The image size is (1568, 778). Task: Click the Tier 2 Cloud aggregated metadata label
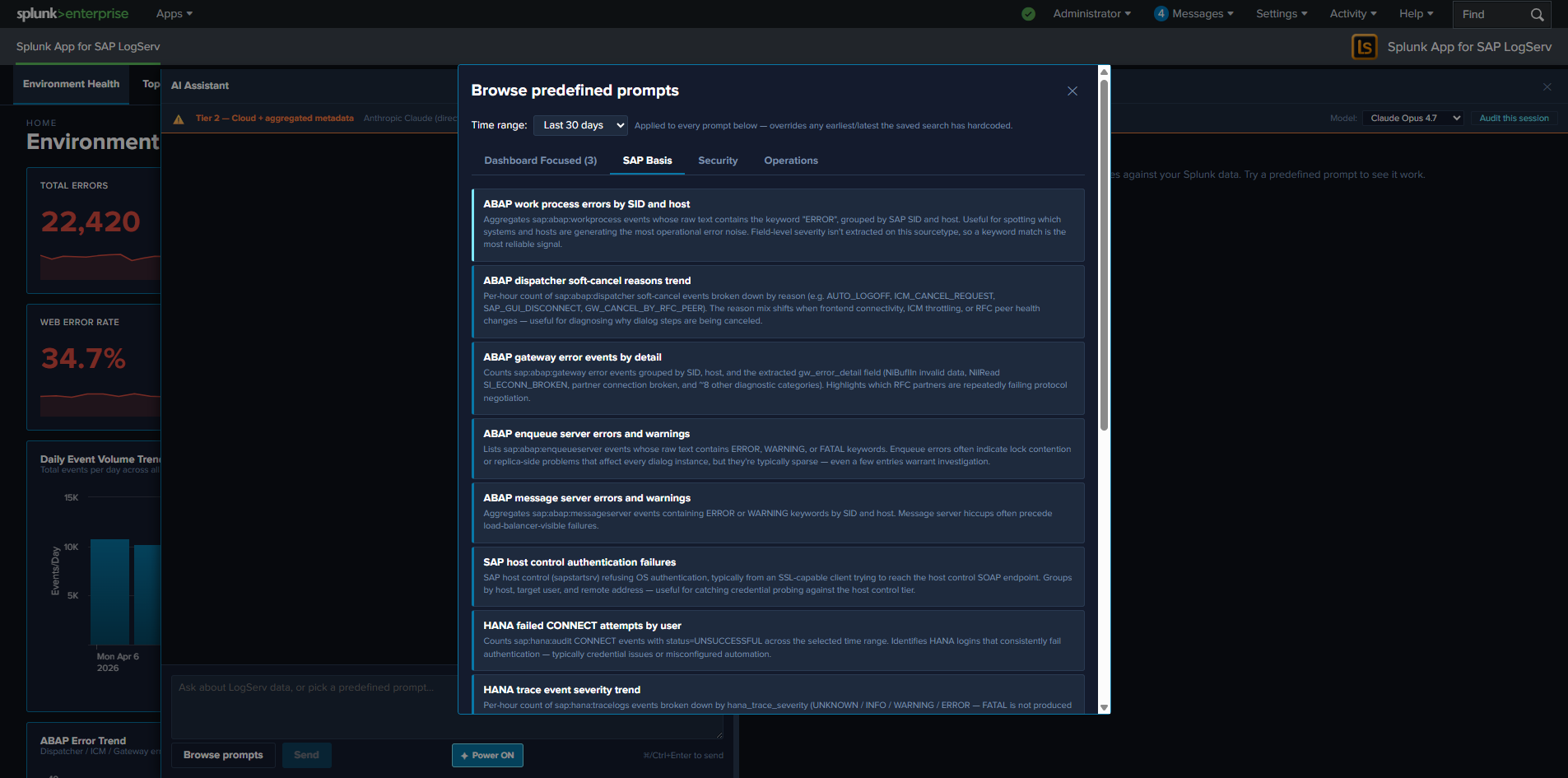click(x=275, y=119)
